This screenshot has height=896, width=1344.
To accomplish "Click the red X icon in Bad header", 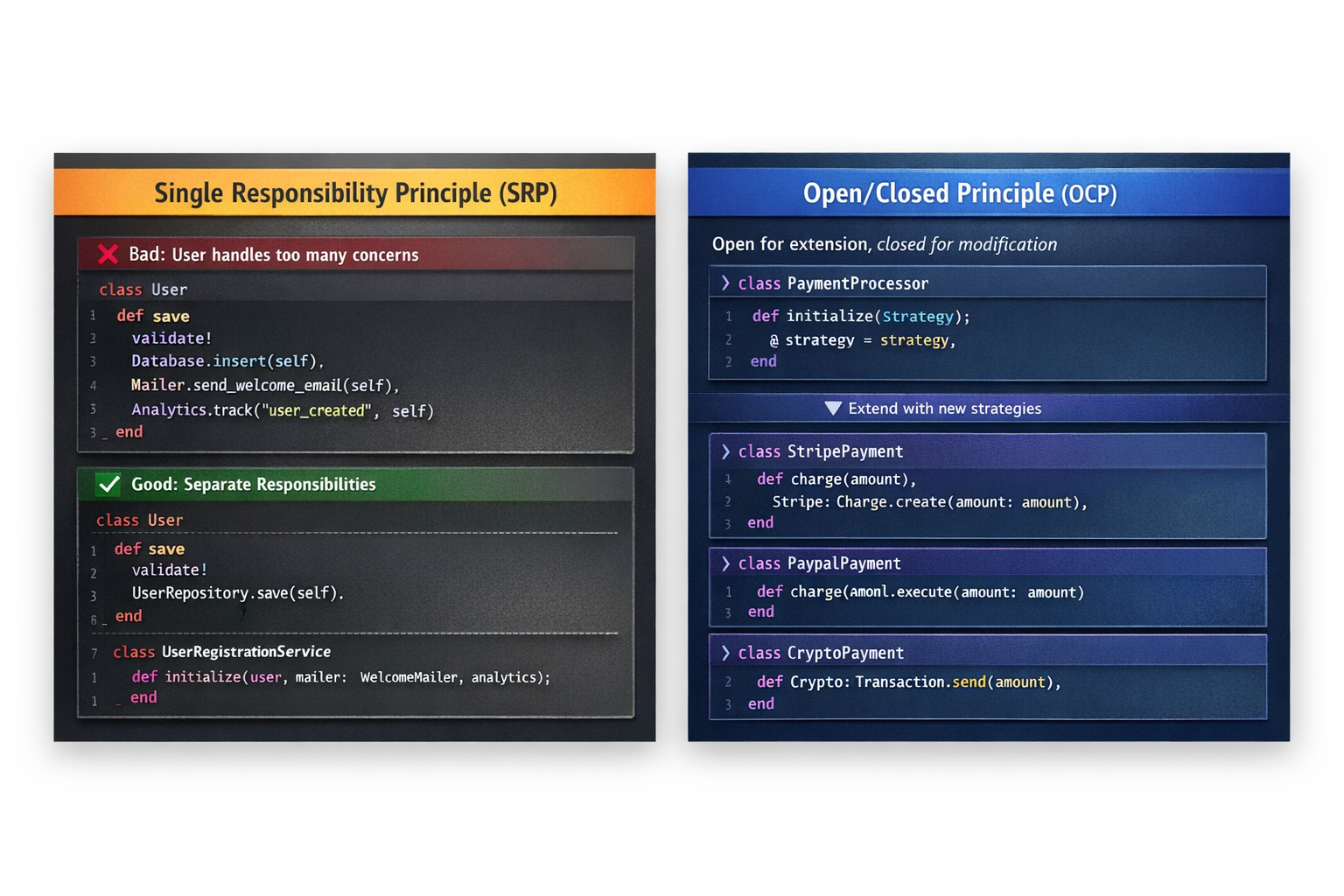I will [x=108, y=255].
